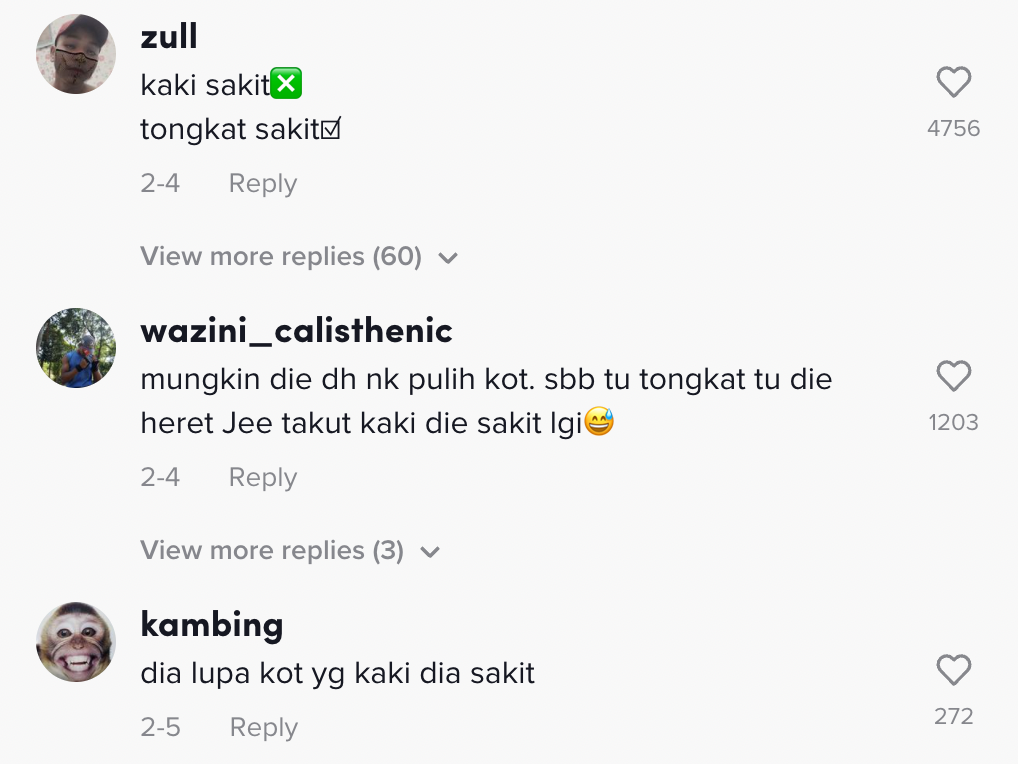The width and height of the screenshot is (1018, 764).
Task: Go to wazini_calisthenic's profile via username
Action: point(296,330)
